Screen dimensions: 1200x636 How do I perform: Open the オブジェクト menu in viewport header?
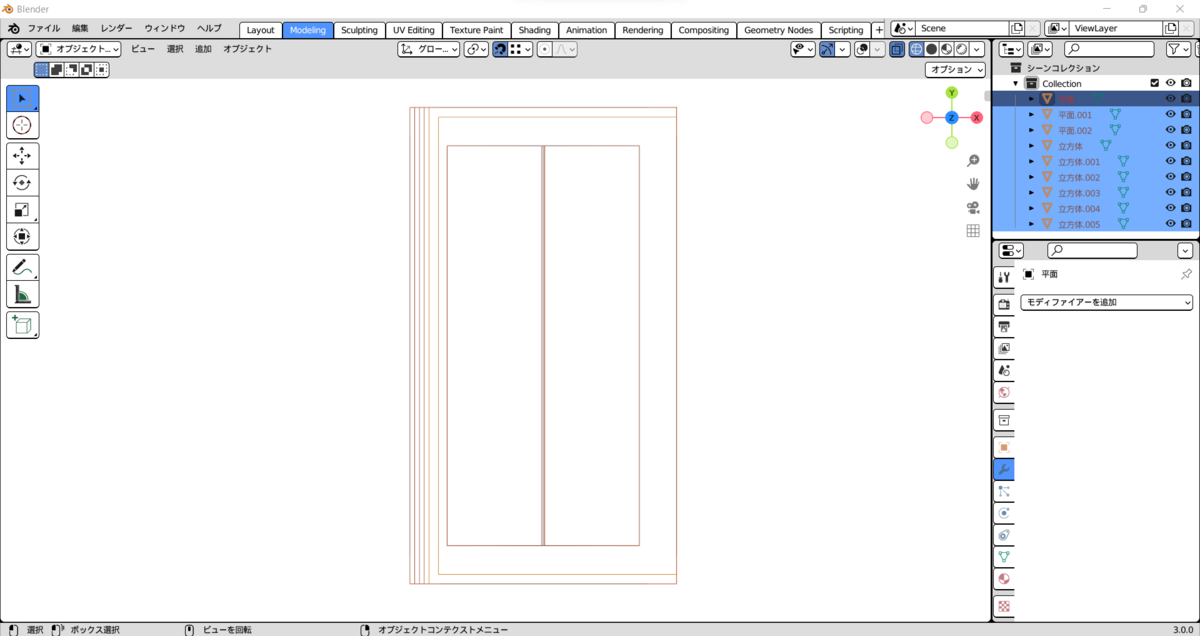(x=247, y=49)
